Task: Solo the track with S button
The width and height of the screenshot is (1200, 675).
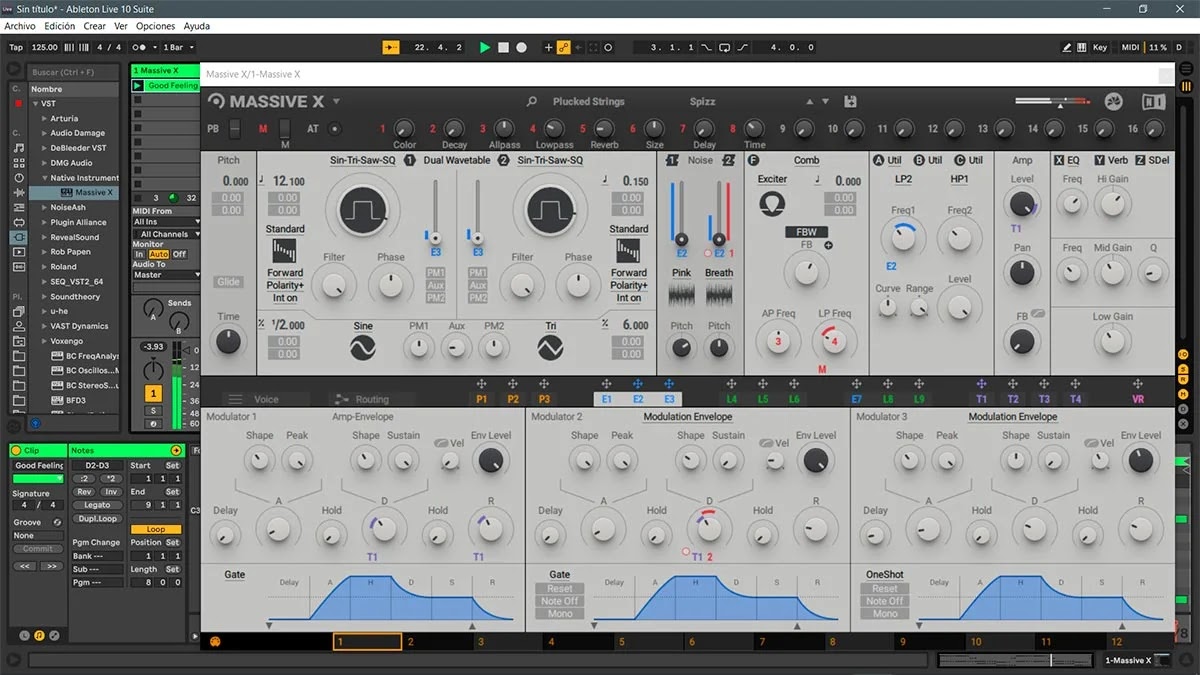Action: [153, 410]
